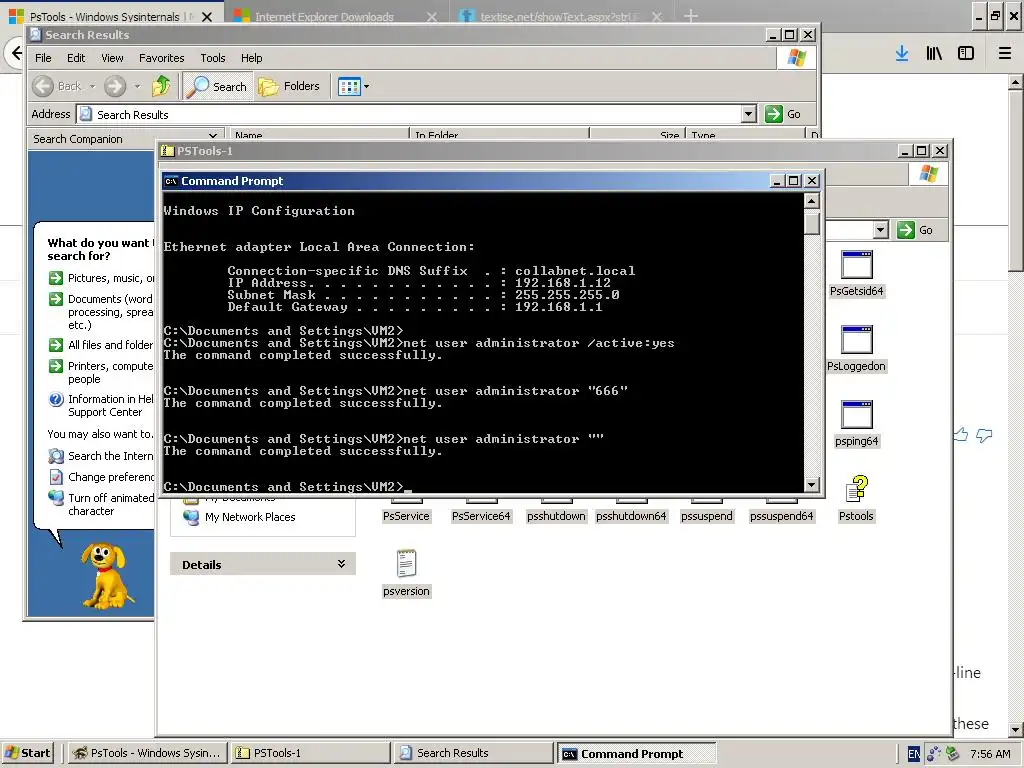
Task: Collapse the Details panel chevron
Action: 341,564
